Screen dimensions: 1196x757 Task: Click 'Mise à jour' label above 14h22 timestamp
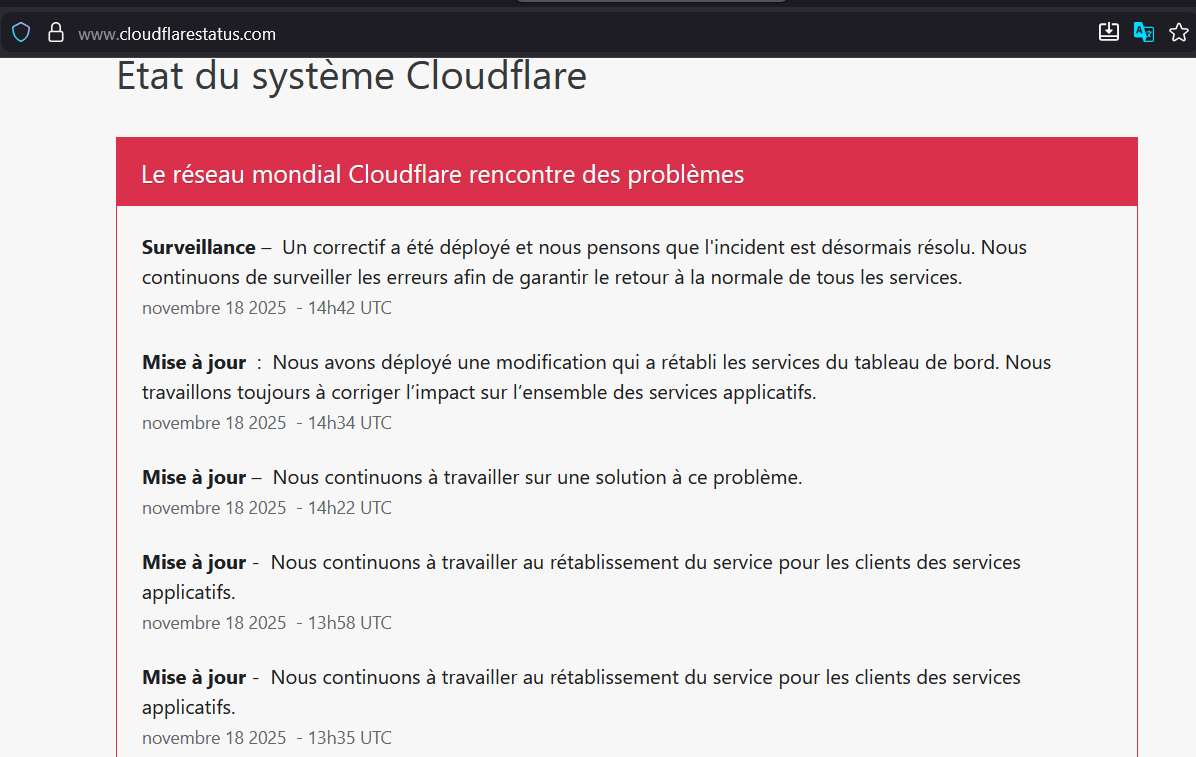194,478
